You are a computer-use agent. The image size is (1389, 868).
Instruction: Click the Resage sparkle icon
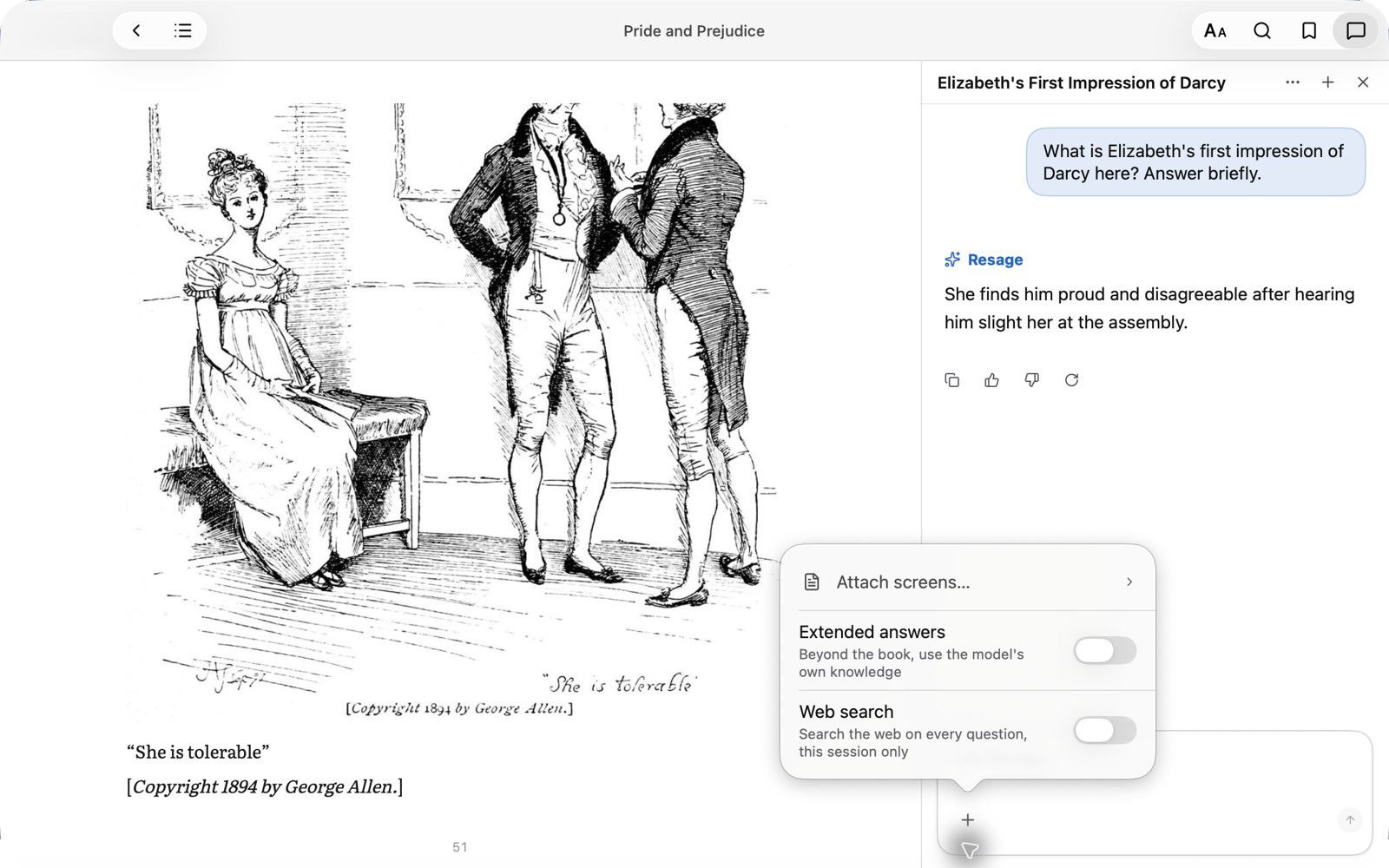click(x=952, y=260)
